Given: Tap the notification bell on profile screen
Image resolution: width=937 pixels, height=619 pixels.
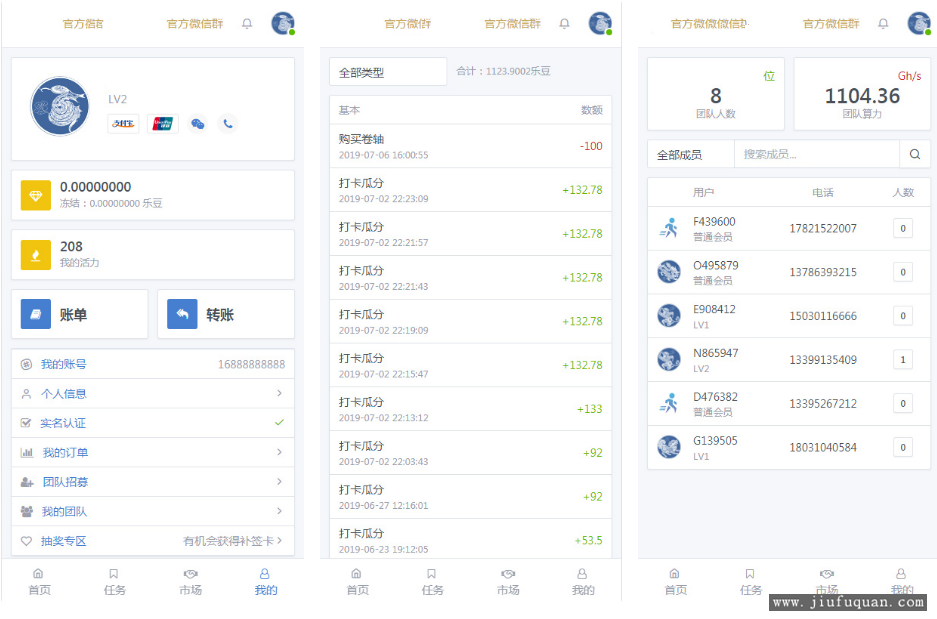Looking at the screenshot, I should click(x=247, y=24).
